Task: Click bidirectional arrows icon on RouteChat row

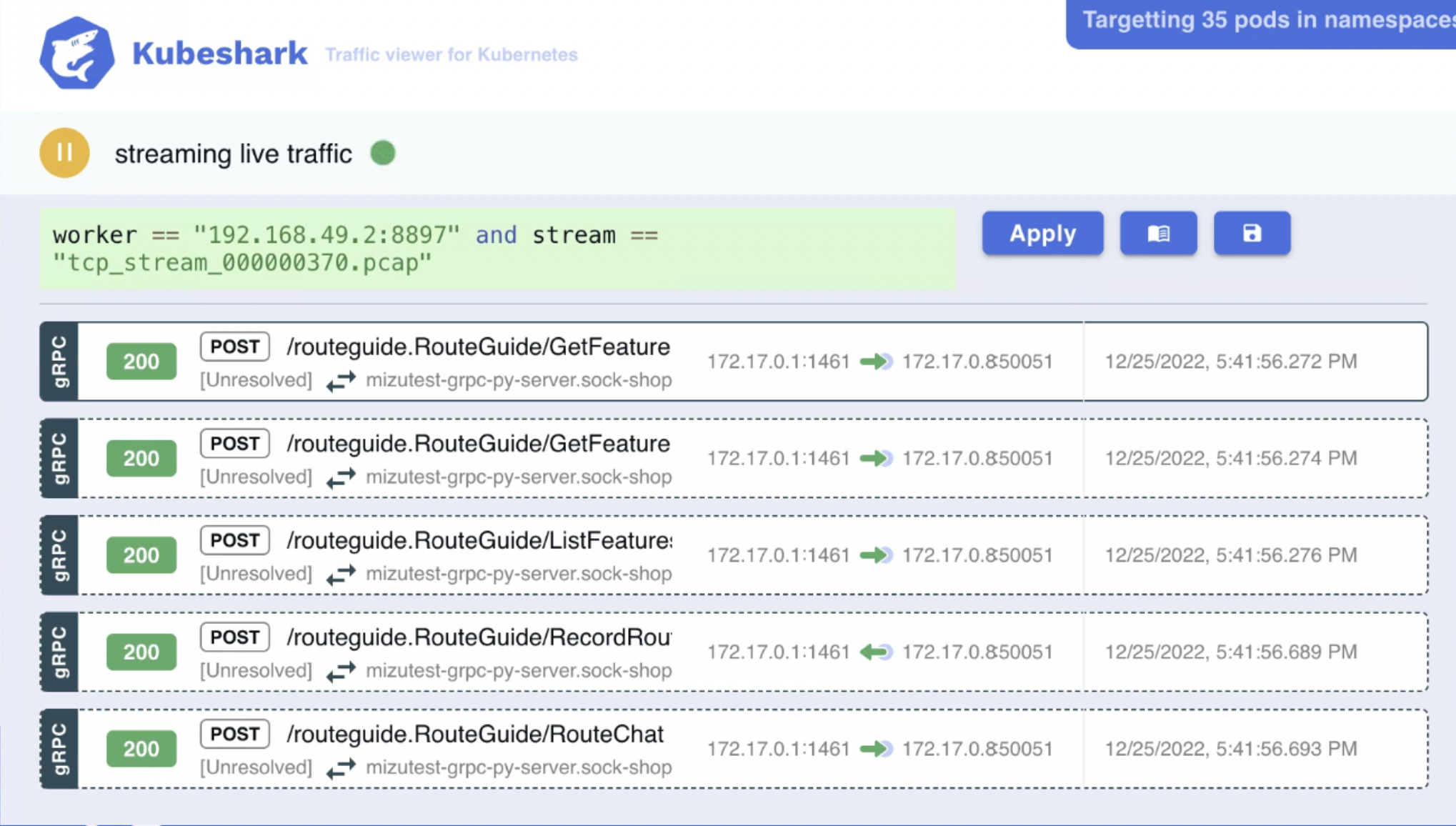Action: pos(341,768)
